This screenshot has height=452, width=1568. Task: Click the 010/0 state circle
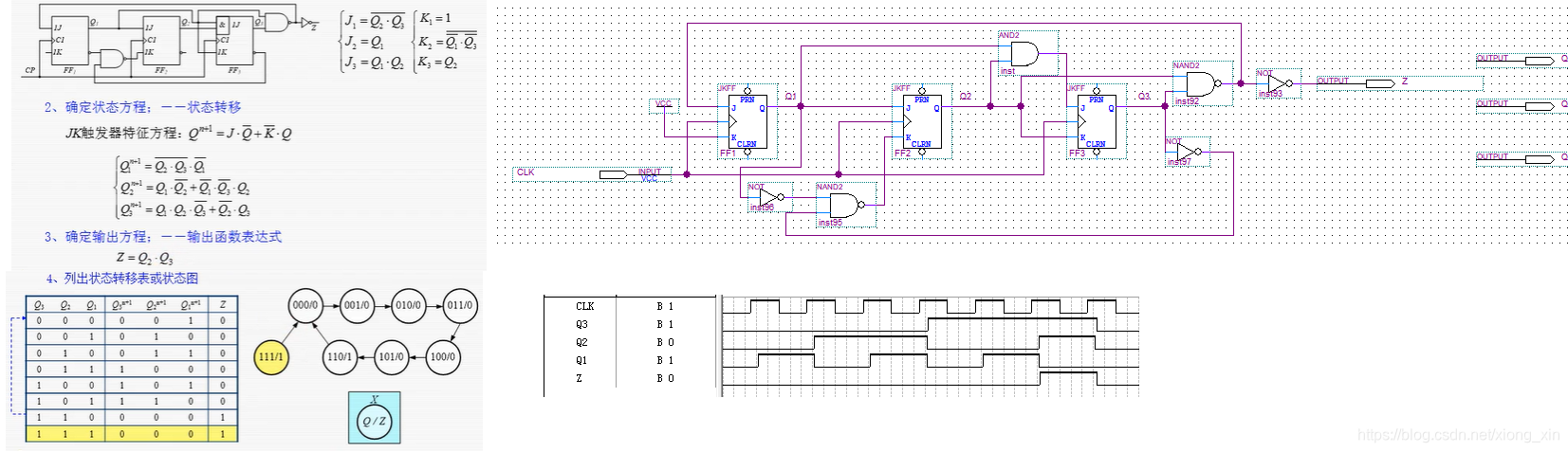pos(408,305)
